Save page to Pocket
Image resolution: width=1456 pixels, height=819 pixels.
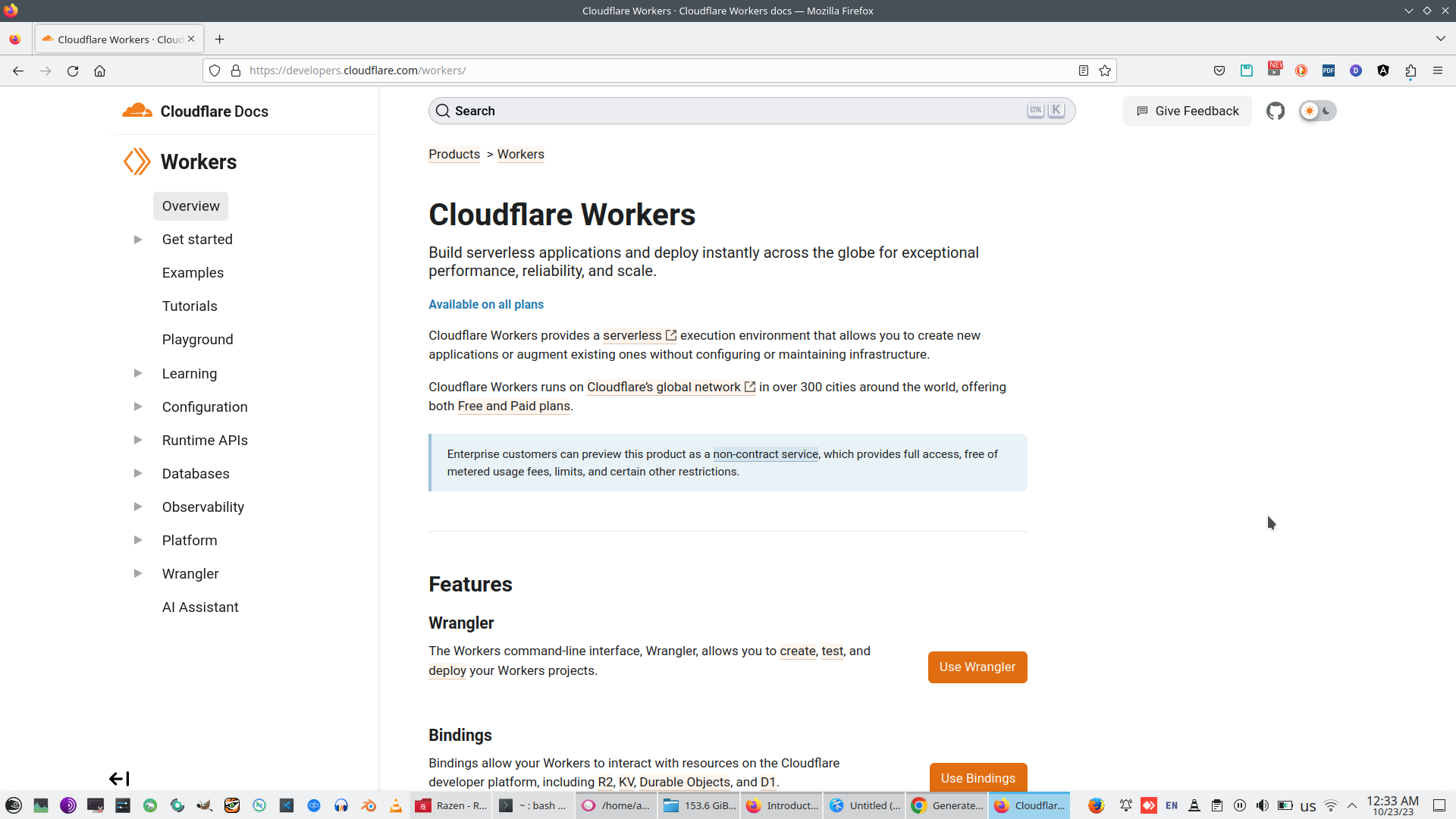[1219, 71]
